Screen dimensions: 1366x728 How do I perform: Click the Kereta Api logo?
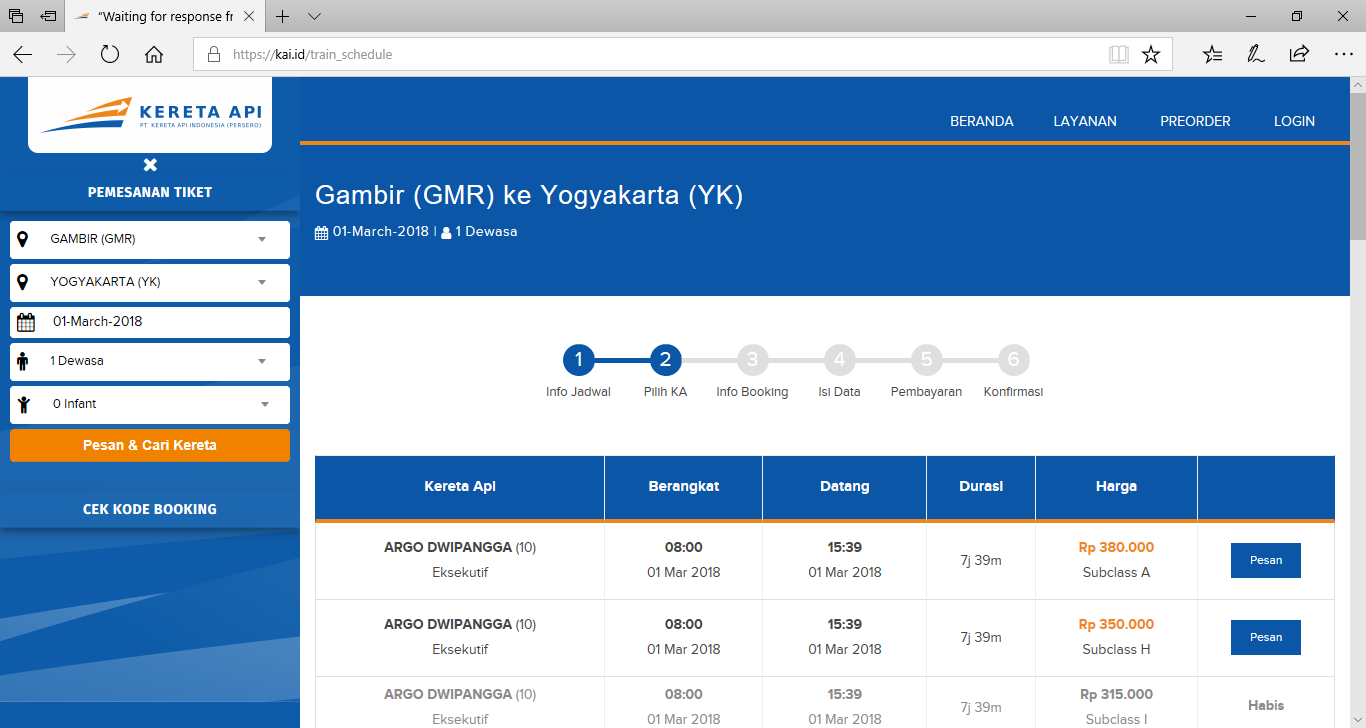[150, 113]
